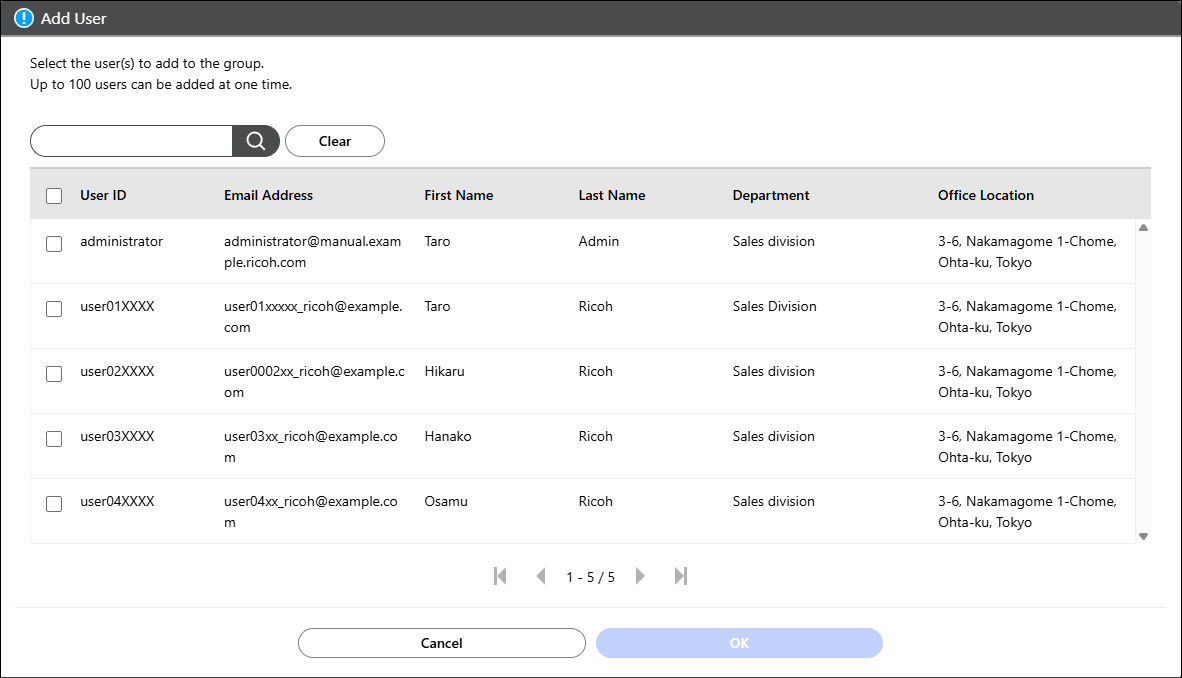
Task: Mark the user04XXXX checkbox
Action: 54,503
